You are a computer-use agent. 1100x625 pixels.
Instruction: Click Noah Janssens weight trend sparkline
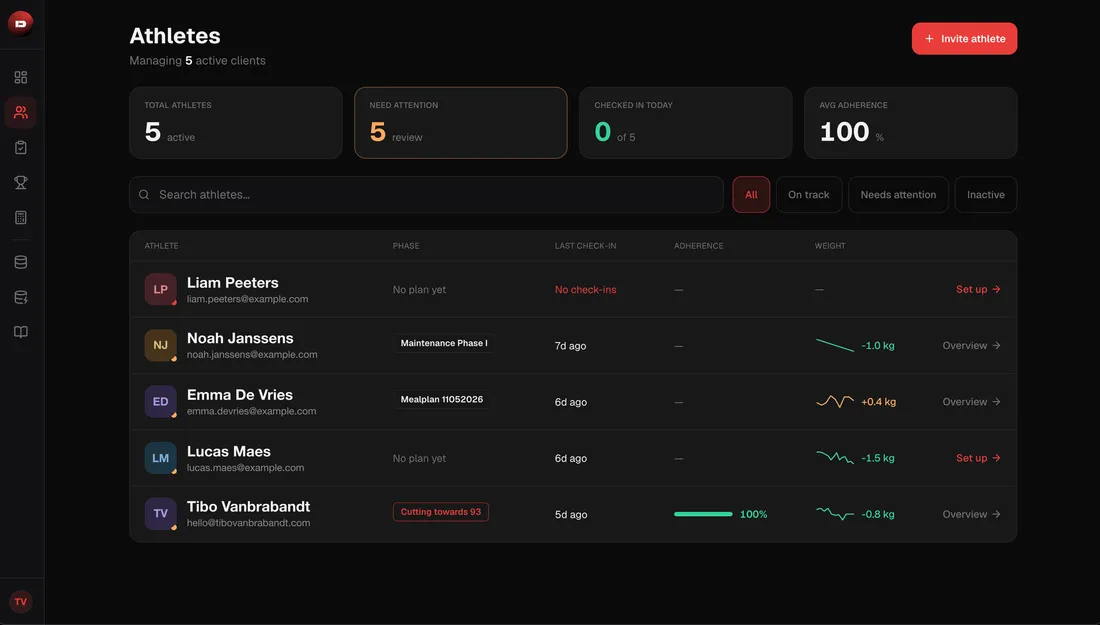pos(835,345)
